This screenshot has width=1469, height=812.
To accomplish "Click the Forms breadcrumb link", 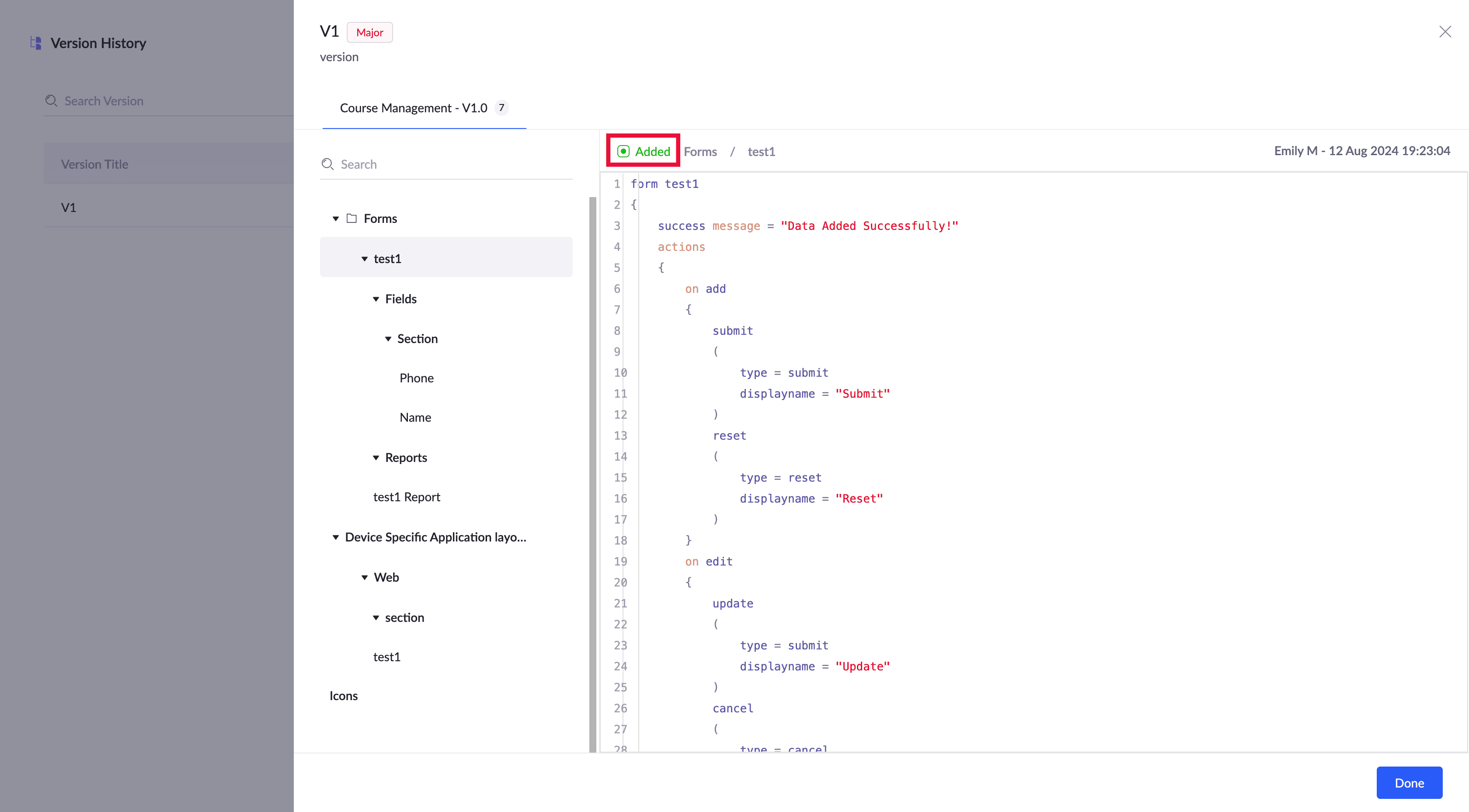I will coord(700,152).
